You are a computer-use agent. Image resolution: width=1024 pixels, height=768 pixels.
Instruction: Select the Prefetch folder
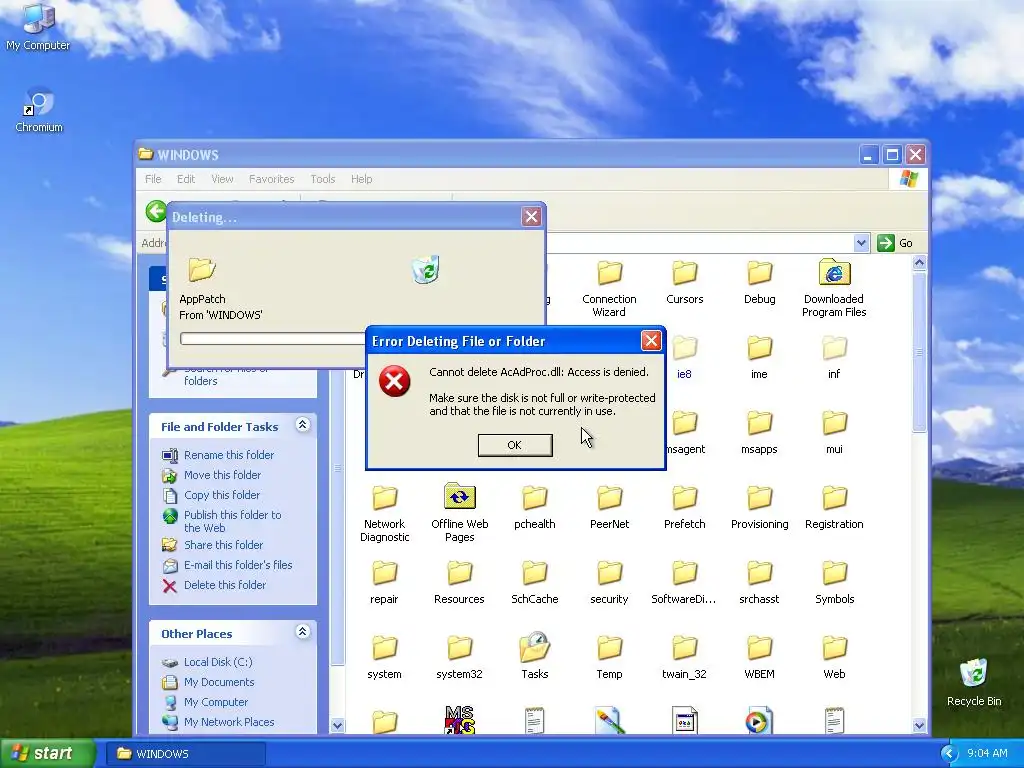pos(684,507)
